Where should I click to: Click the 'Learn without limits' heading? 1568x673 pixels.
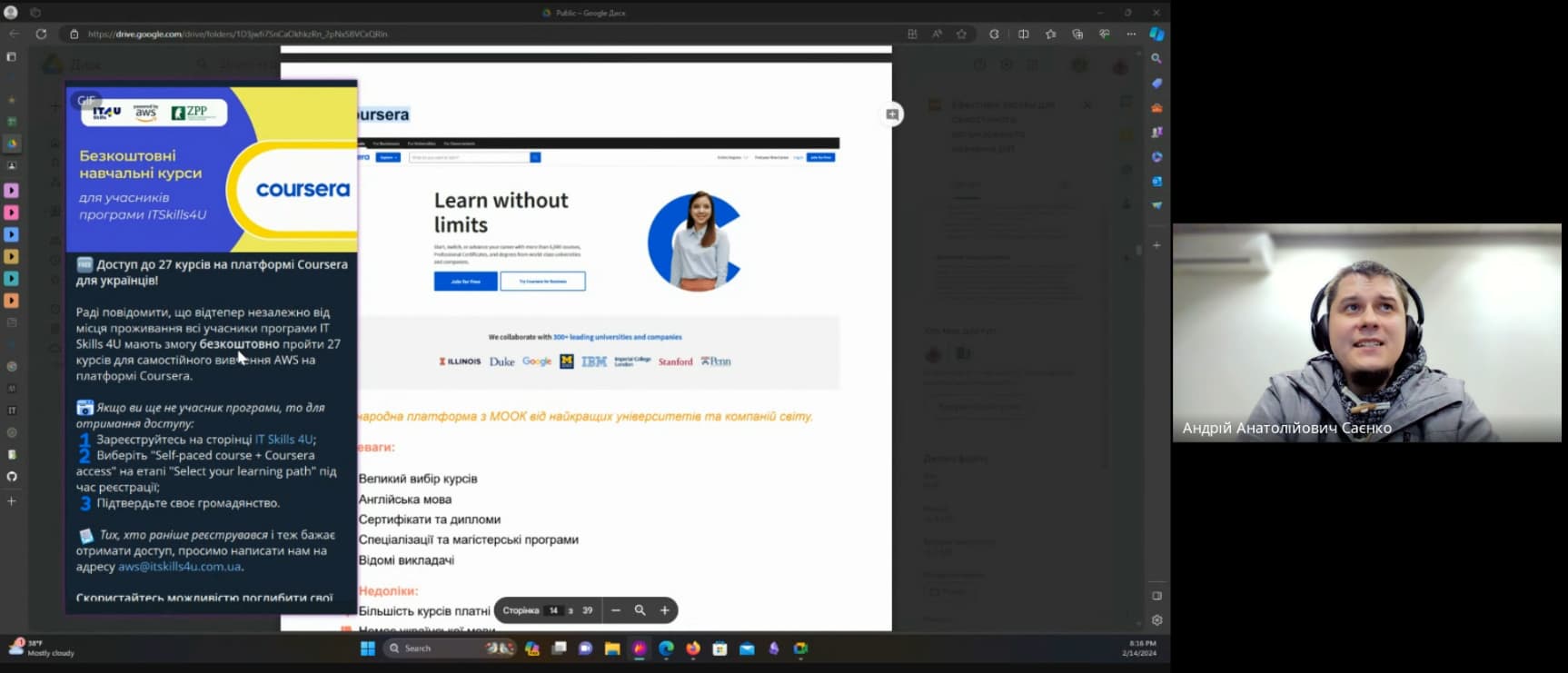tap(501, 213)
